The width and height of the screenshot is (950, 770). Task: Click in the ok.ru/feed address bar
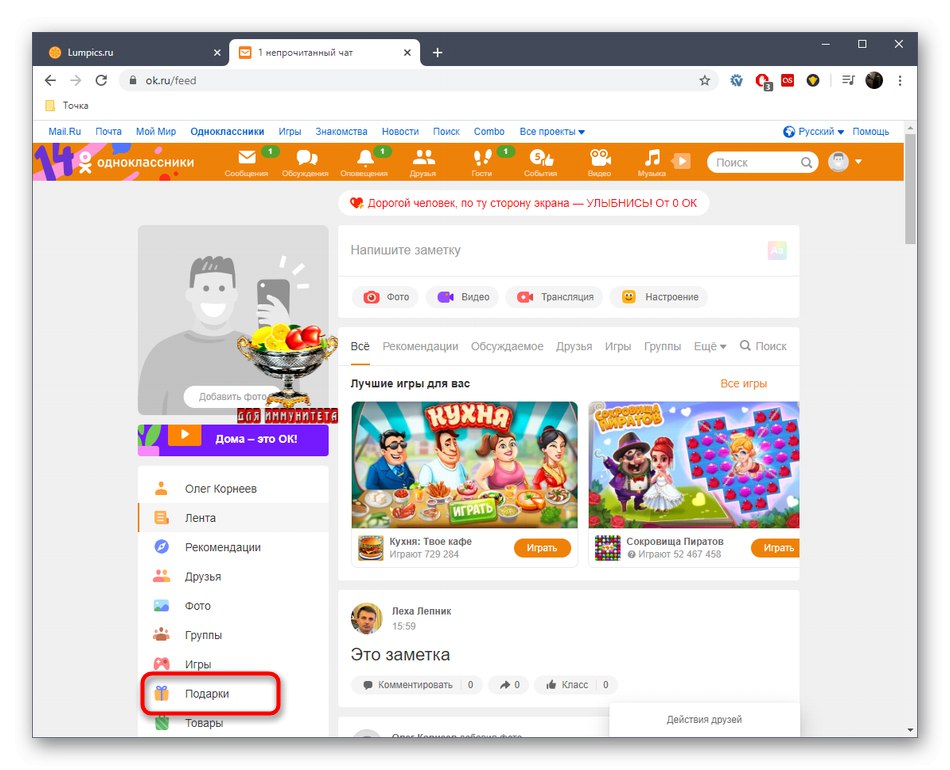[x=418, y=81]
